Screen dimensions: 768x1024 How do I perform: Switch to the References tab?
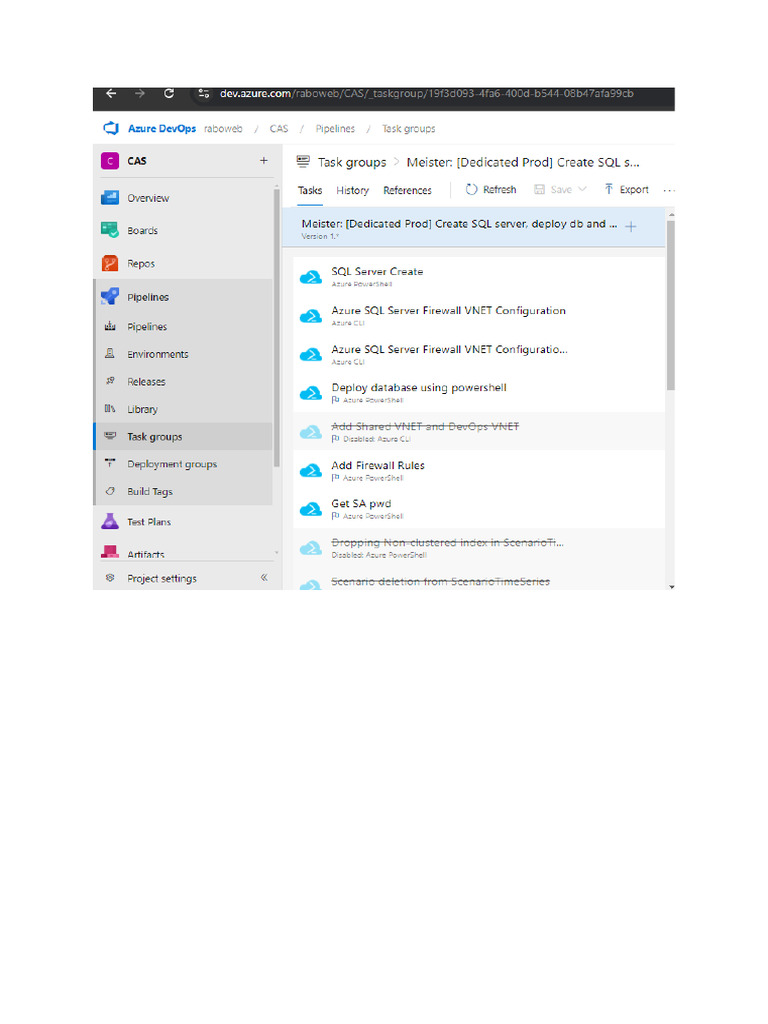[x=408, y=190]
